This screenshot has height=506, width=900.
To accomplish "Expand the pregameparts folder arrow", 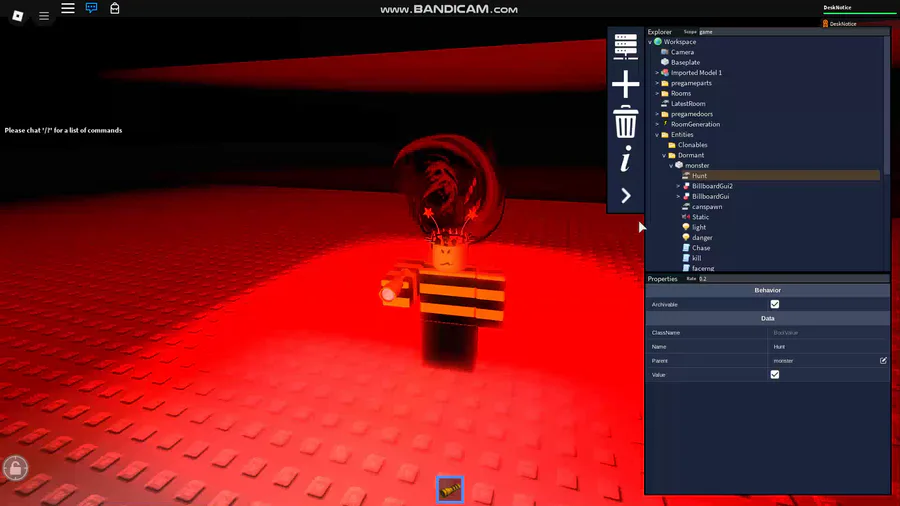I will (x=657, y=83).
